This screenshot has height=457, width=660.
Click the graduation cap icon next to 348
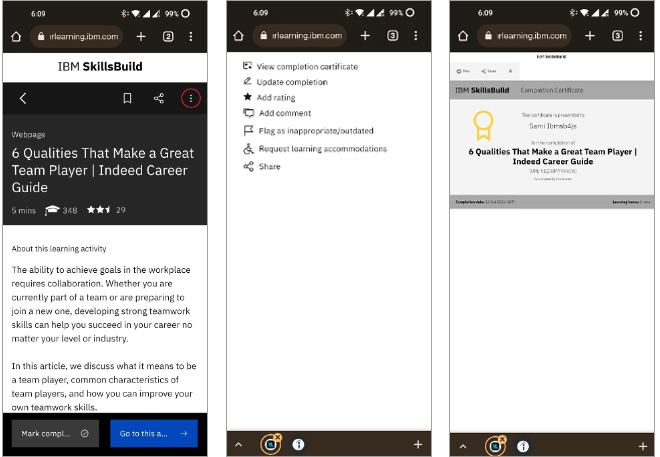[52, 210]
